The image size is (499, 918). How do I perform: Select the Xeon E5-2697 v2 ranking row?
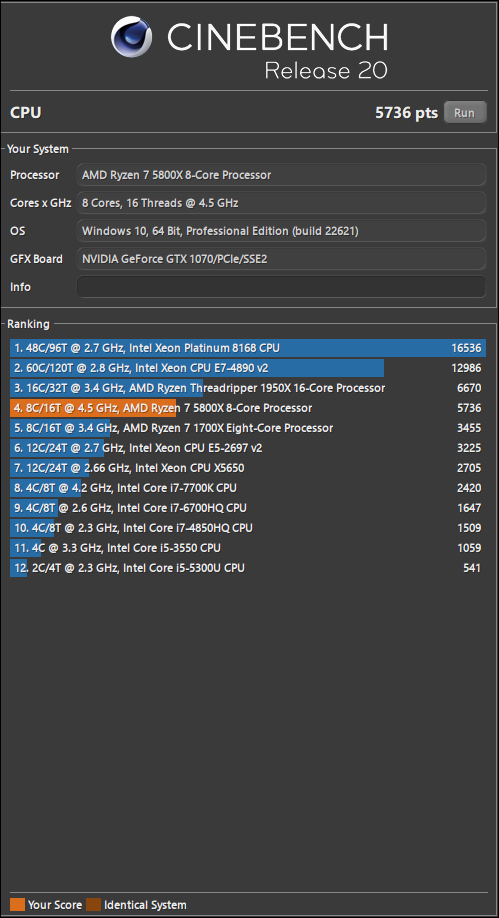pos(248,448)
